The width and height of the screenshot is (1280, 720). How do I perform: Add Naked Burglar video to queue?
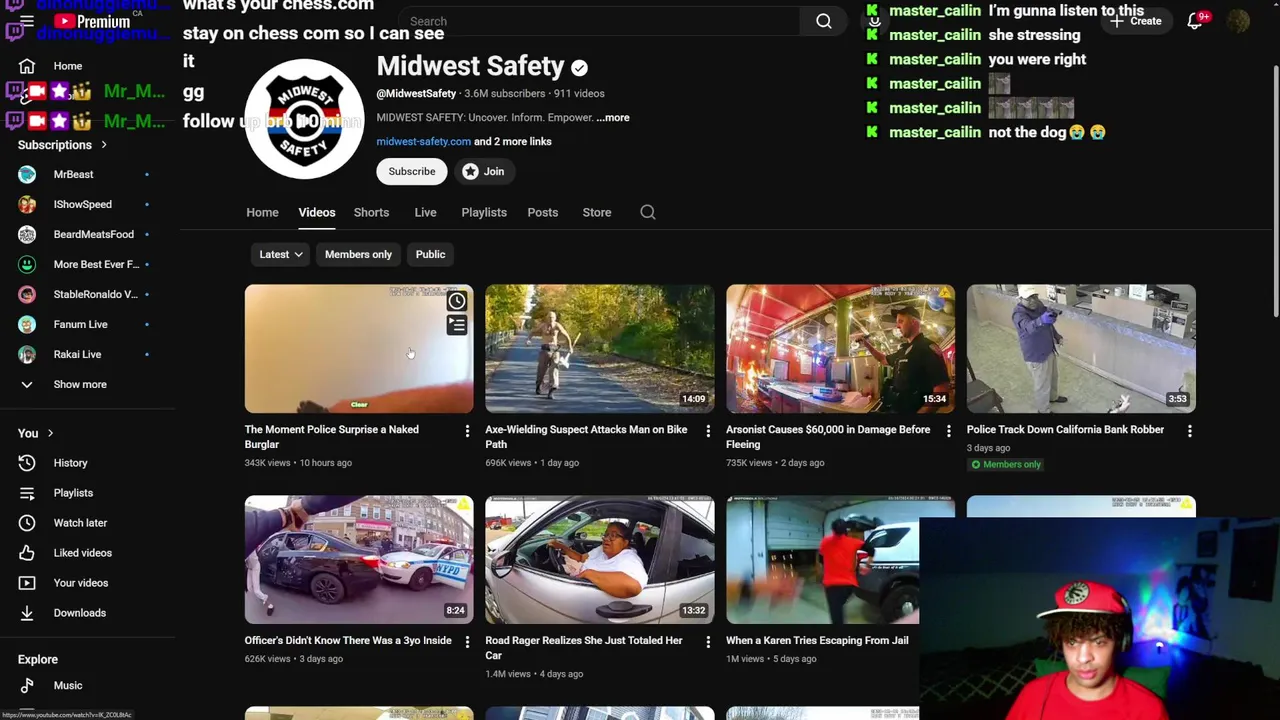click(457, 326)
